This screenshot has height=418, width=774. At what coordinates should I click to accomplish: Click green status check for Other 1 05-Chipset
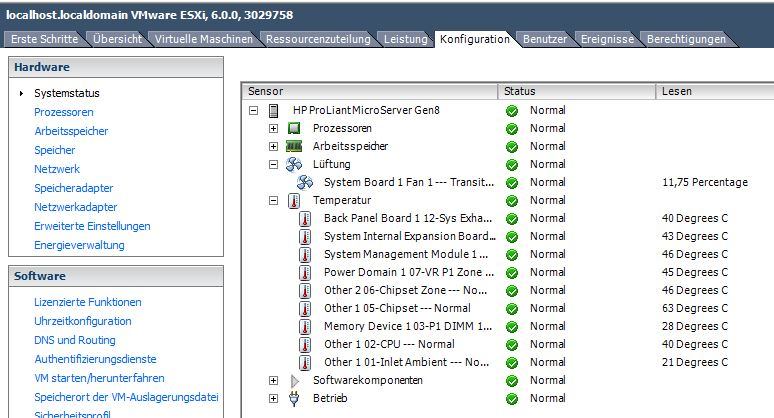tap(512, 308)
